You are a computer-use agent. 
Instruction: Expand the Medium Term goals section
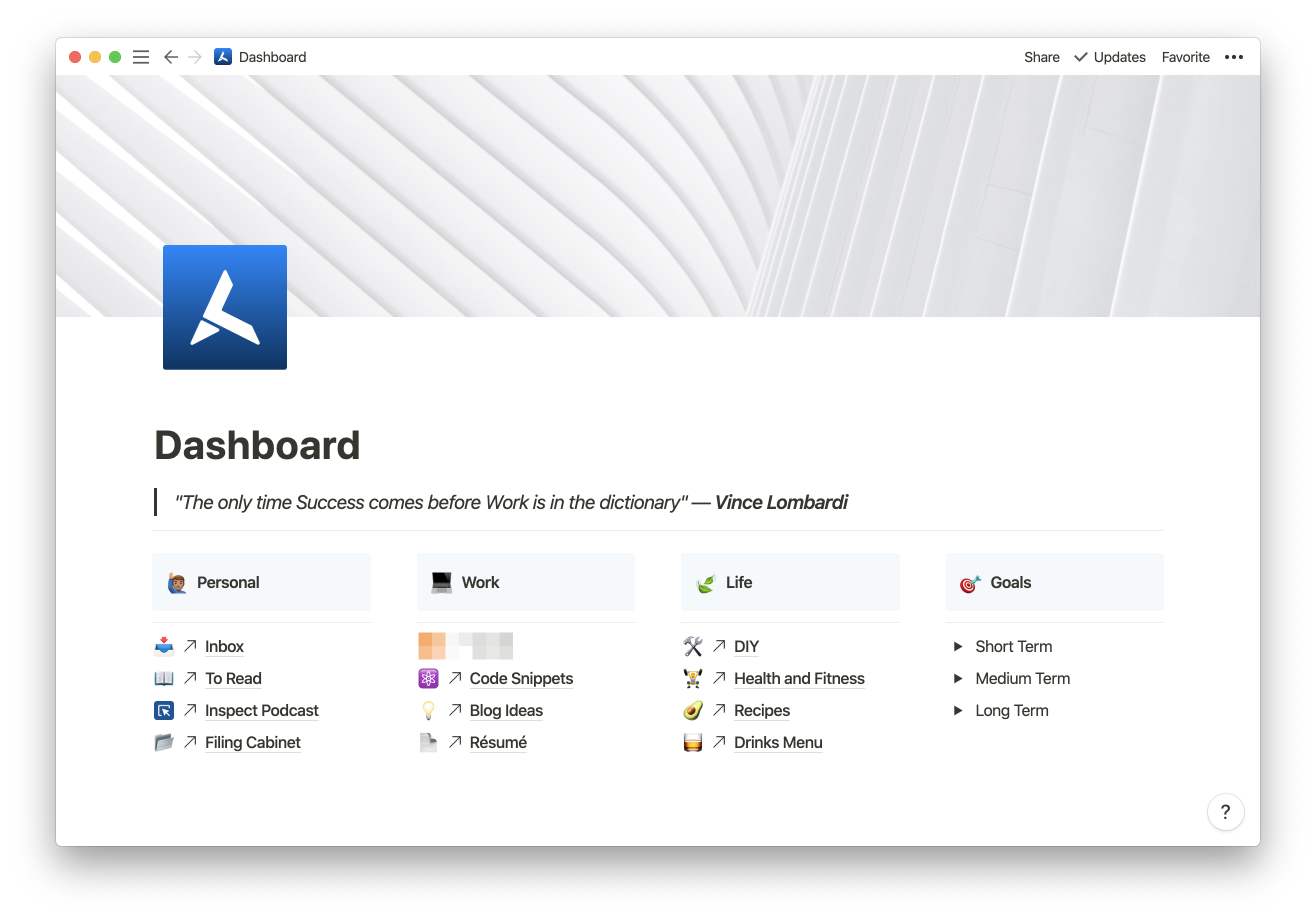tap(959, 678)
